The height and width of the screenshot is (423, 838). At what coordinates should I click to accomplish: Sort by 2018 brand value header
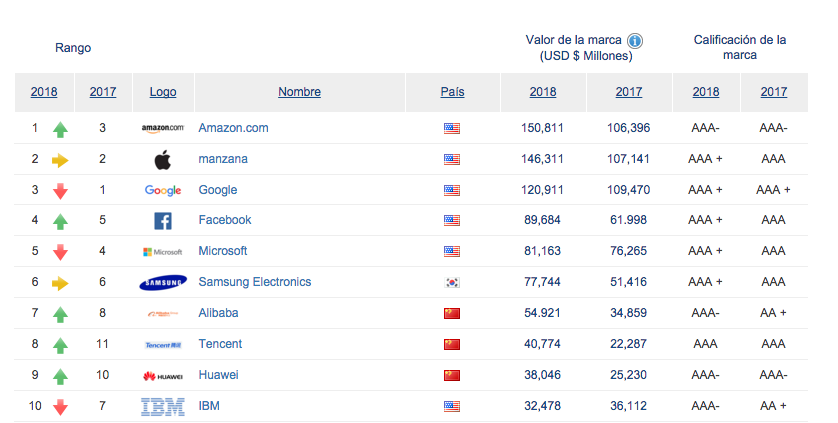tap(543, 92)
